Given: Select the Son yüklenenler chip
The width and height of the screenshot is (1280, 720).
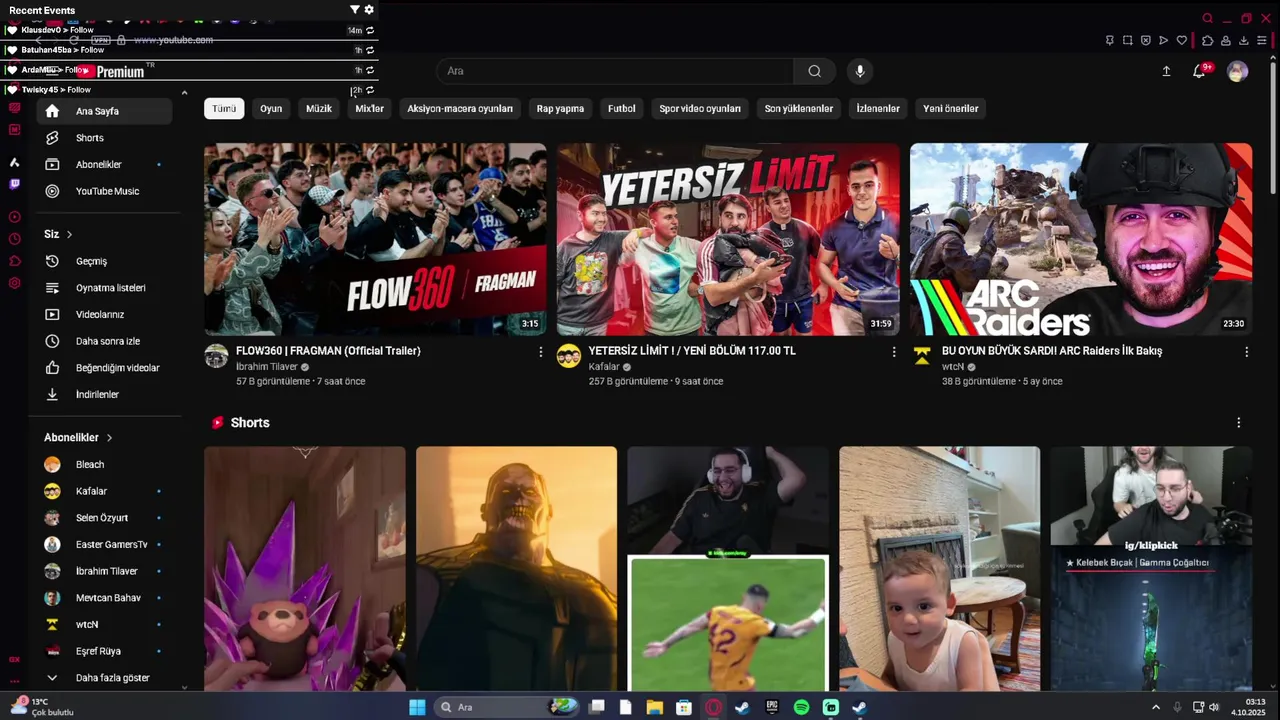Looking at the screenshot, I should coord(799,108).
